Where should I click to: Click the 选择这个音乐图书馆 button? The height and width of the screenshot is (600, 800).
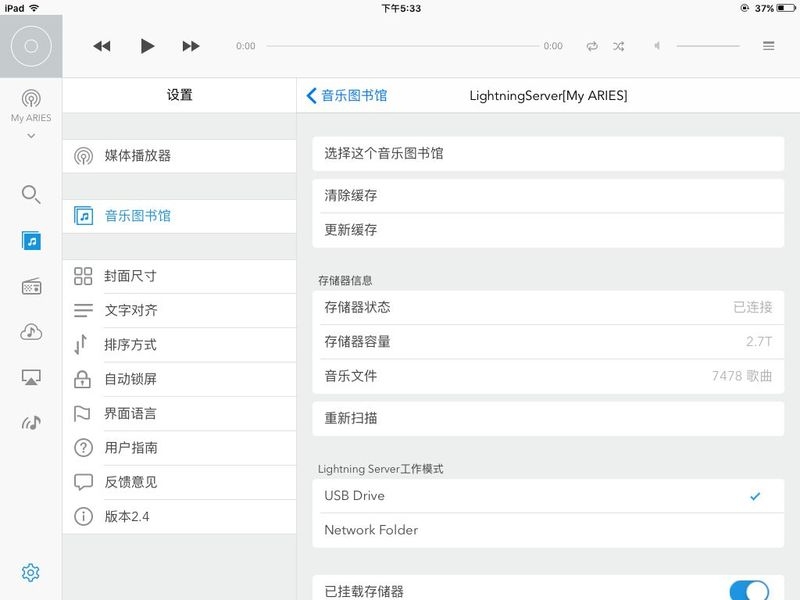tap(548, 154)
